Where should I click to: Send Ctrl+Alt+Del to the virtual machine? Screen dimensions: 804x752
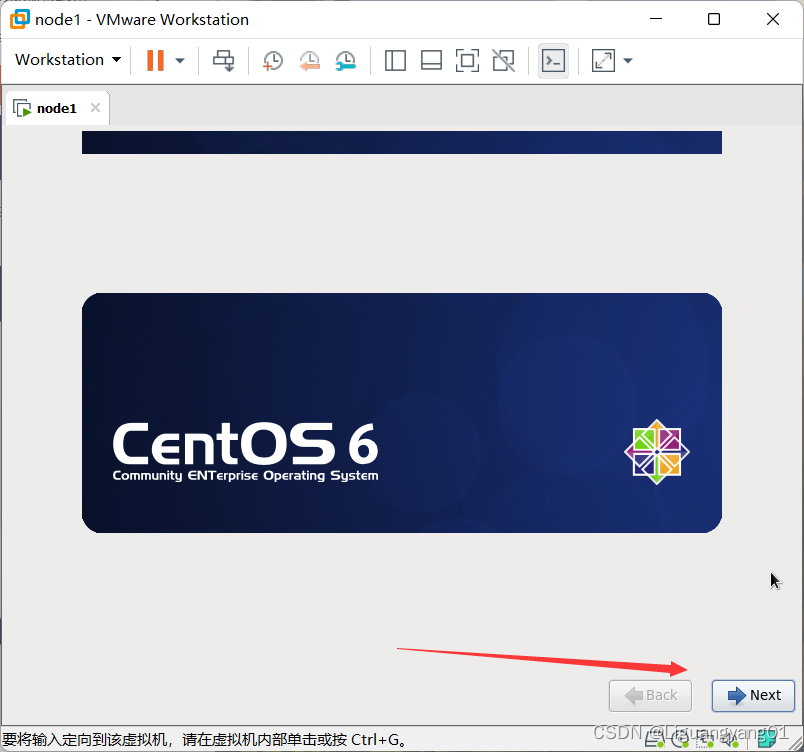pos(224,60)
